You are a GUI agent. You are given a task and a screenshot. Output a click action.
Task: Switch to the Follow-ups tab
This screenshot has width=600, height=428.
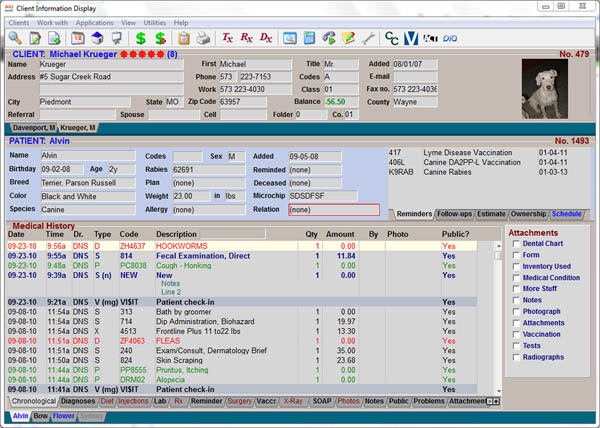pos(454,214)
